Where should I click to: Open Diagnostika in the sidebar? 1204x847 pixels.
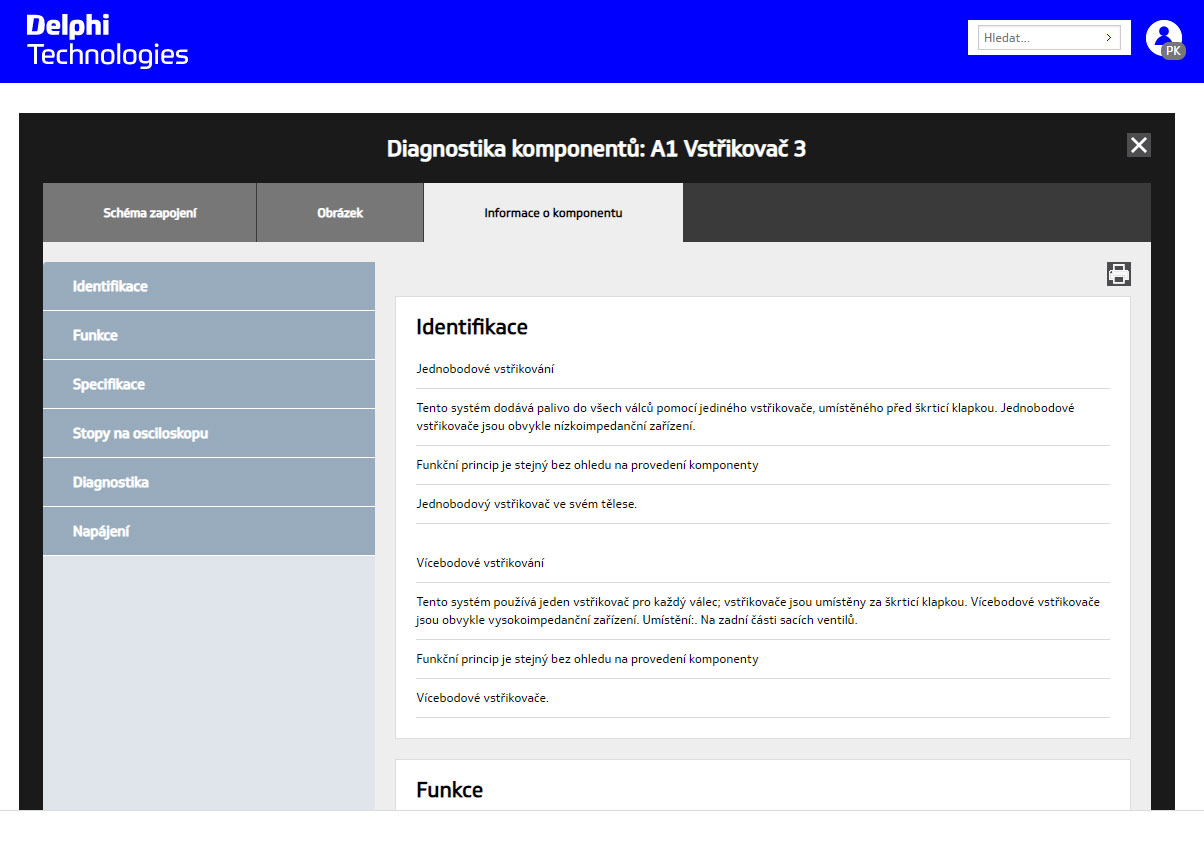pyautogui.click(x=209, y=482)
